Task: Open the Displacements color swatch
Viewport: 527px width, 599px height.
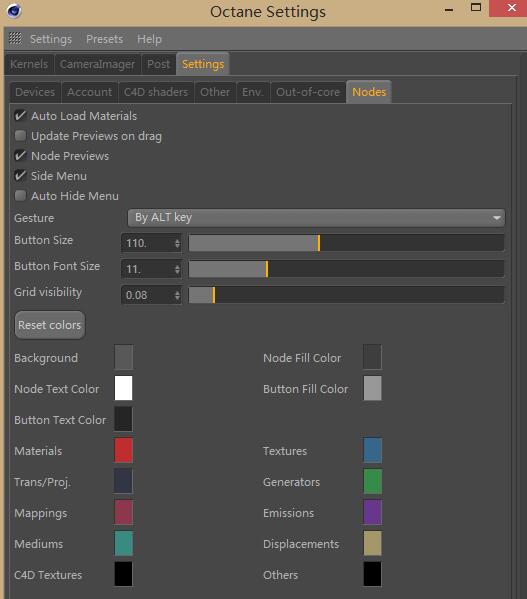Action: coord(372,543)
